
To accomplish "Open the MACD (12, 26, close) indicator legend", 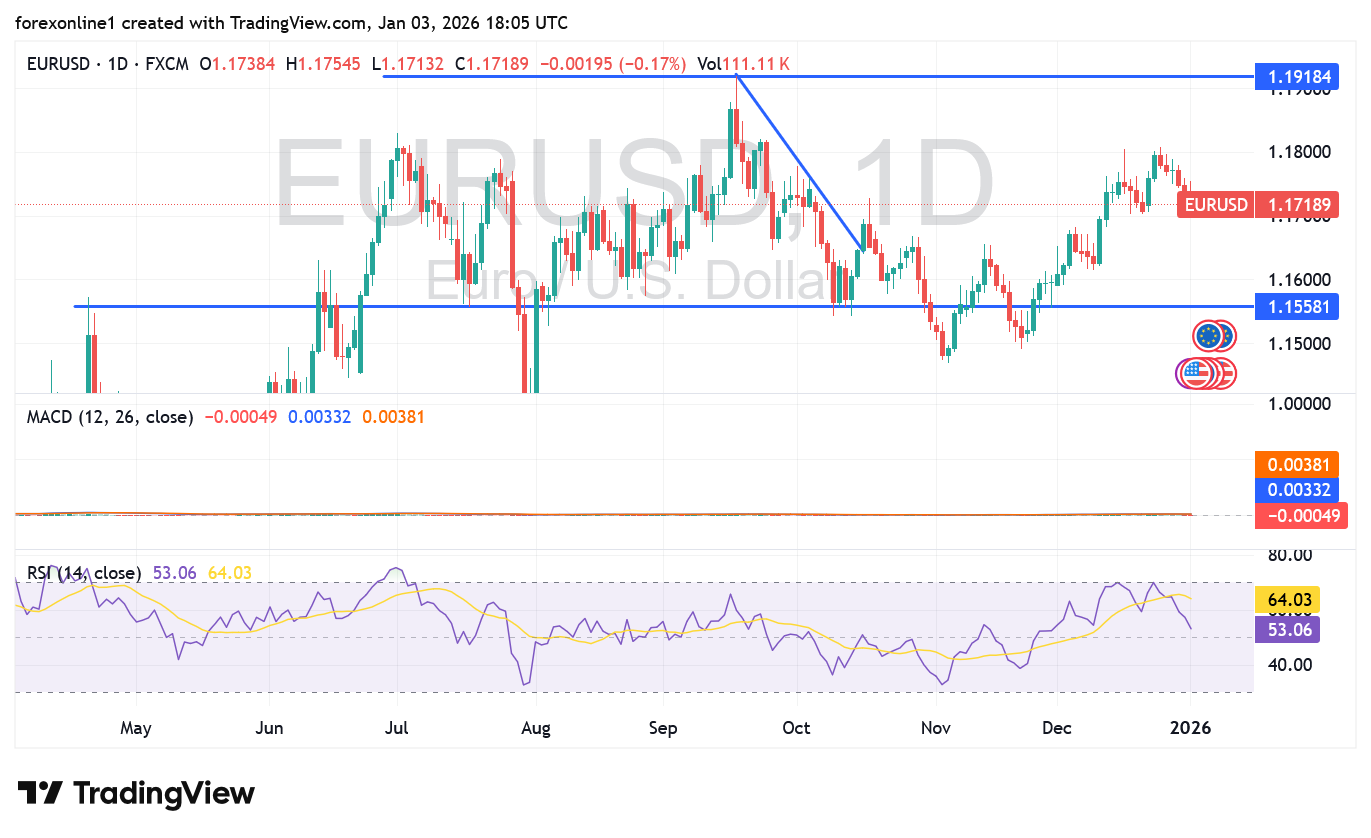I will click(x=110, y=417).
